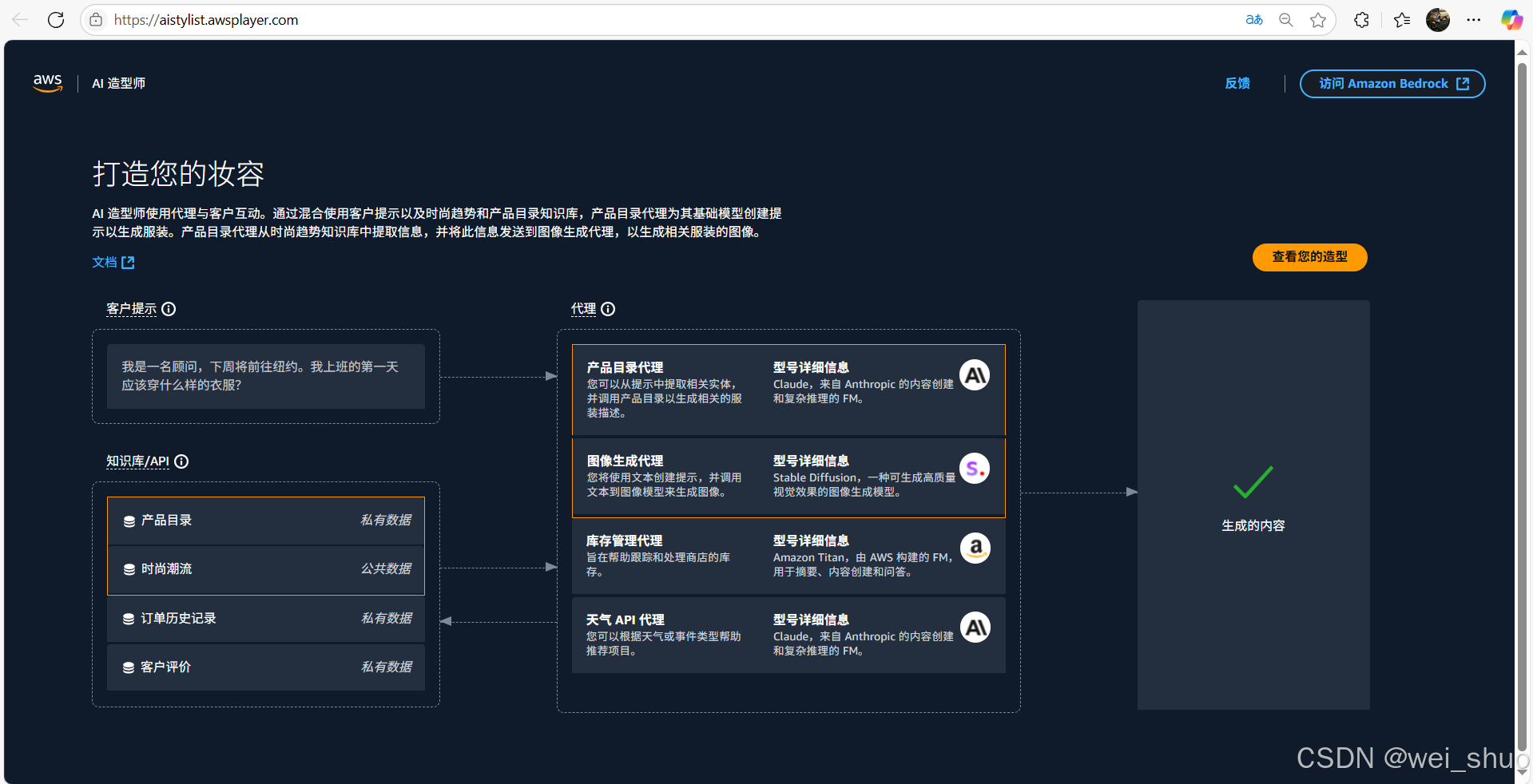
Task: Click 私有数据 tag on 订单历史记录 row
Action: (x=387, y=618)
